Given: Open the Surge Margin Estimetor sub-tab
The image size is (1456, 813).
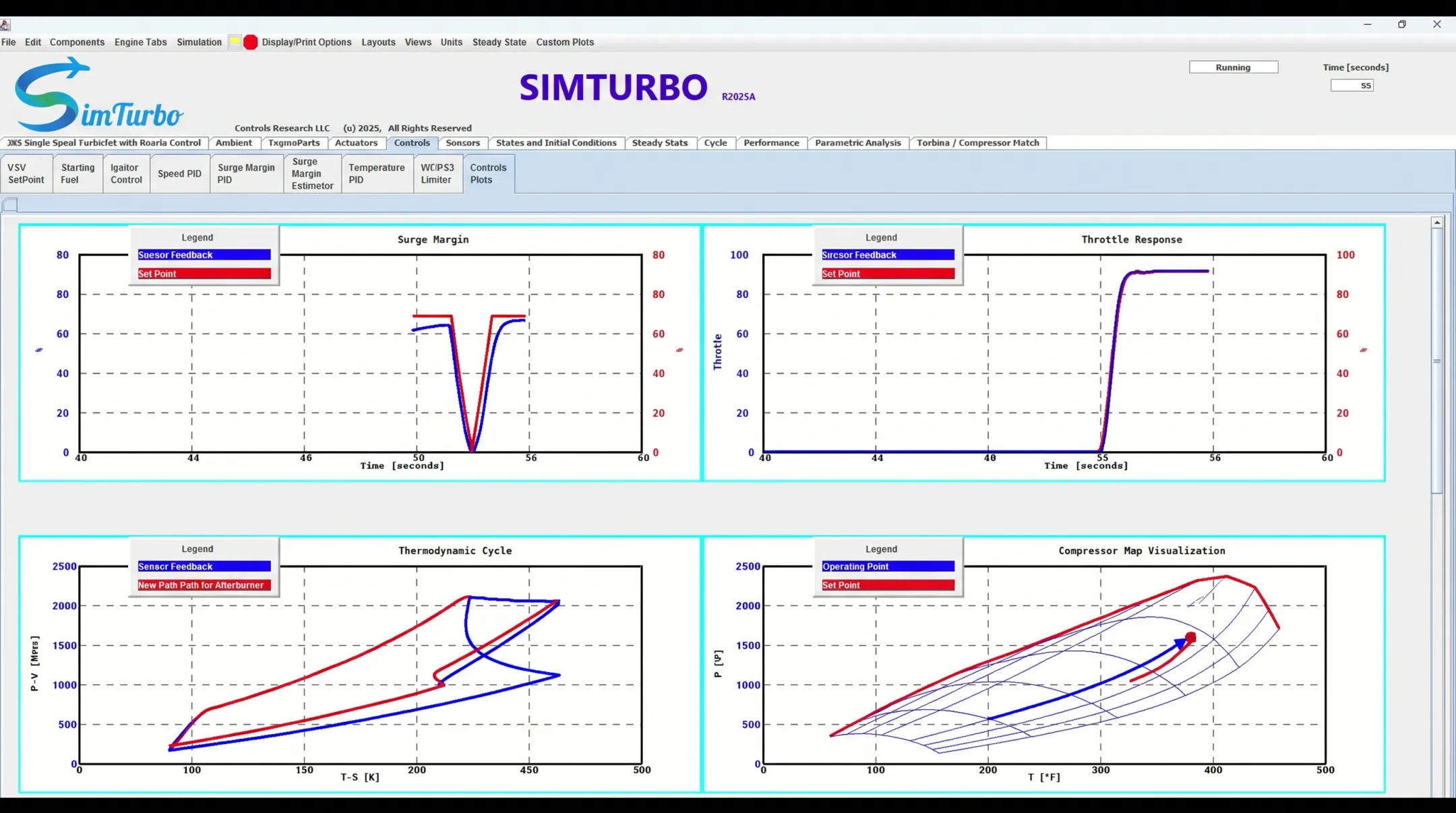Looking at the screenshot, I should coord(312,174).
